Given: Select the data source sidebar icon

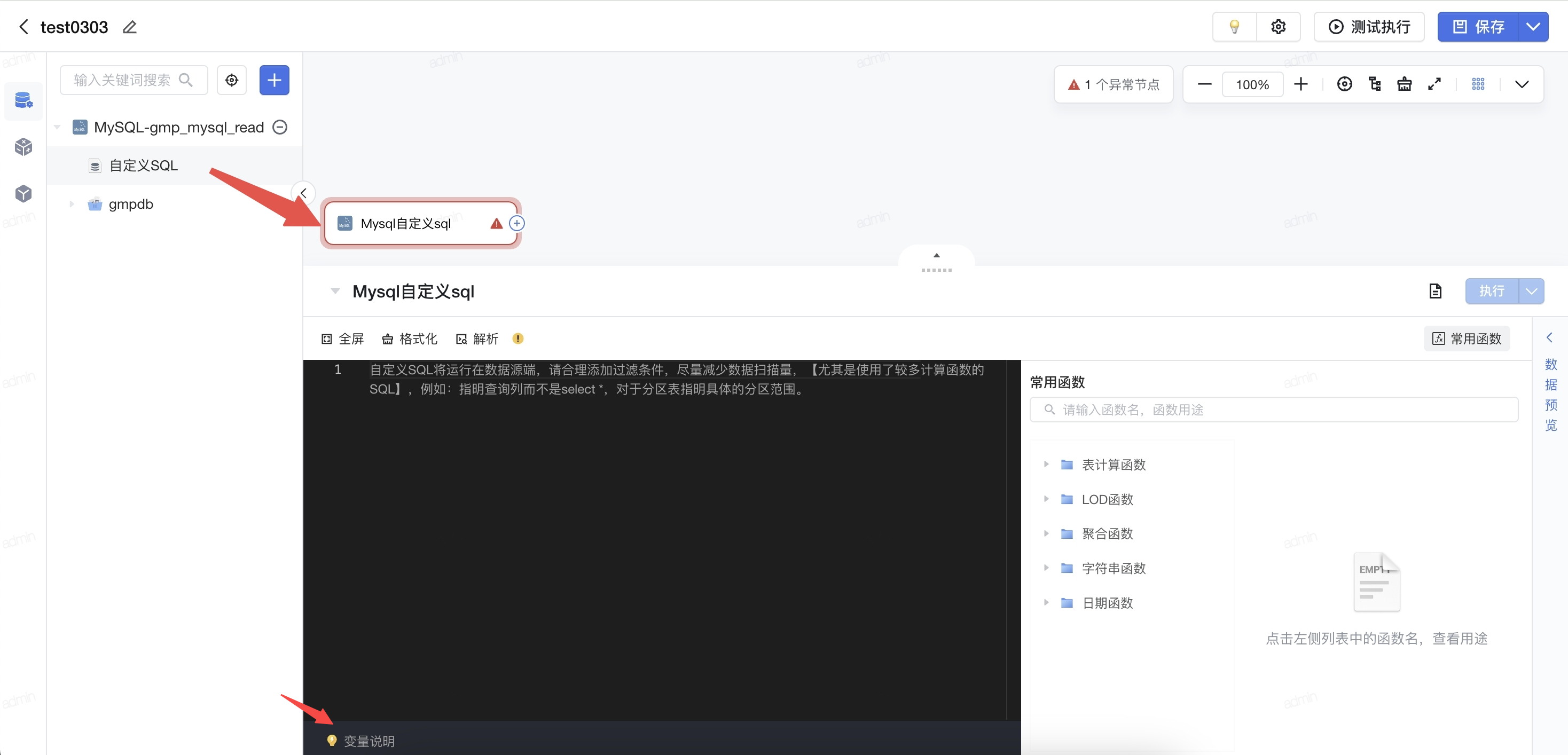Looking at the screenshot, I should pos(23,100).
